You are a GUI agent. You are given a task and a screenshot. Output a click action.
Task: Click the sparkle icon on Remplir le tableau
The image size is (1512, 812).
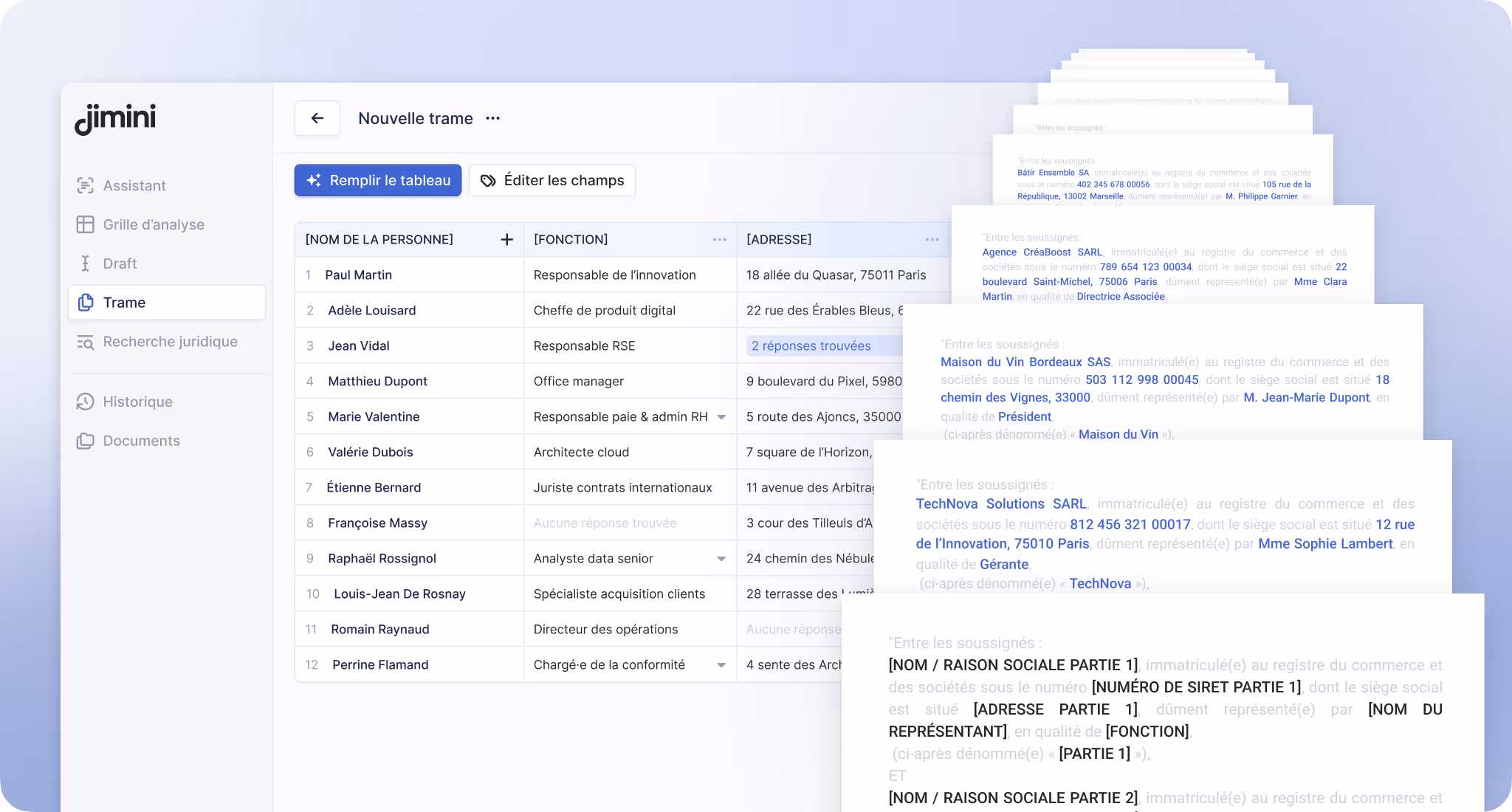[315, 179]
